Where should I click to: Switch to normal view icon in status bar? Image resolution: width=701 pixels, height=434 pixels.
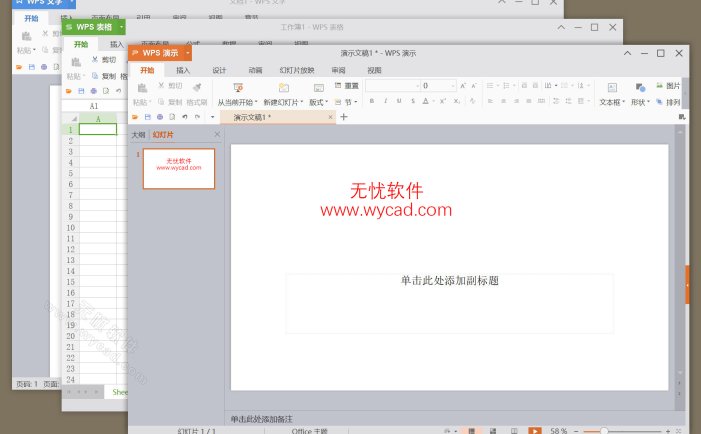coord(471,431)
